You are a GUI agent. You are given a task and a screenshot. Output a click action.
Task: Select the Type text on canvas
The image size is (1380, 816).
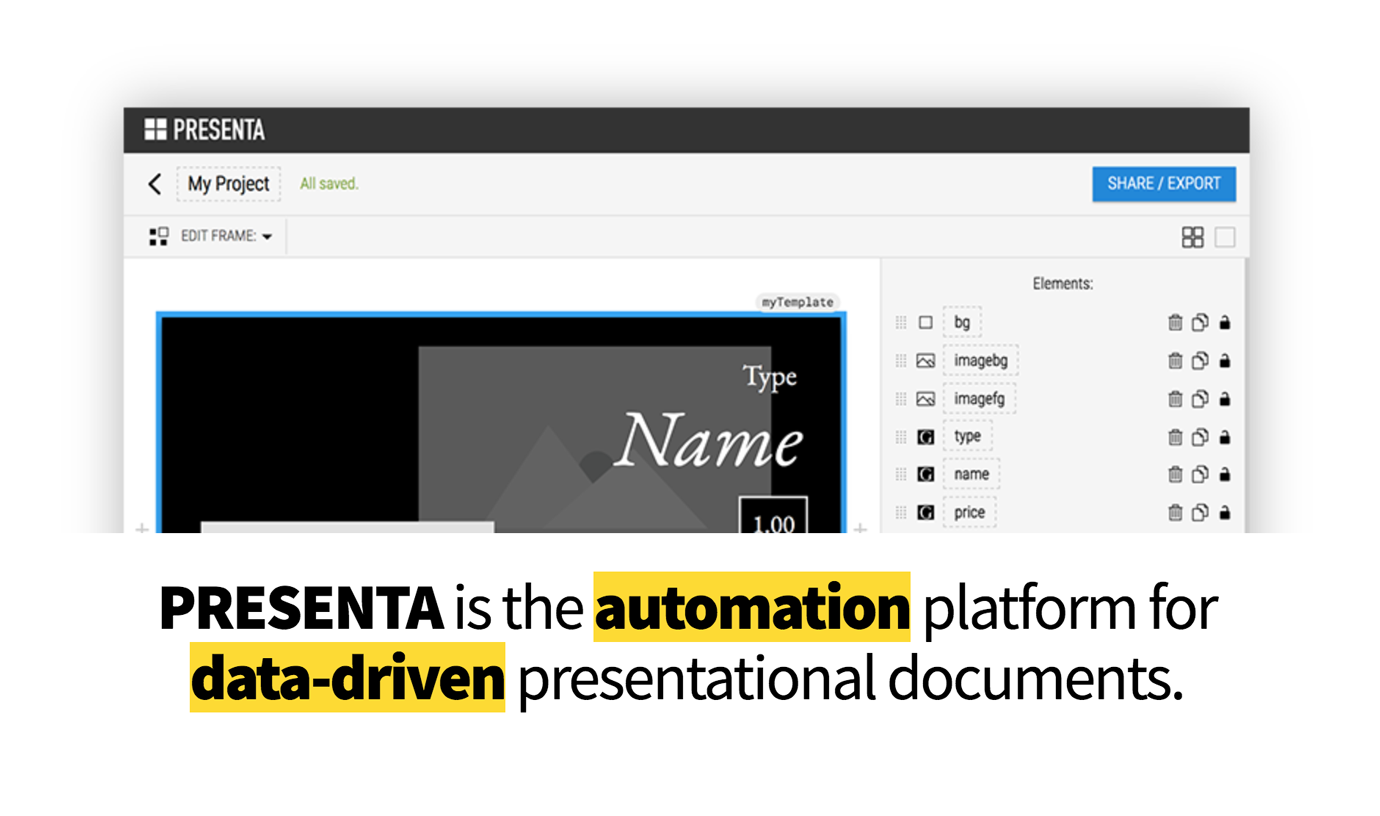pos(770,378)
